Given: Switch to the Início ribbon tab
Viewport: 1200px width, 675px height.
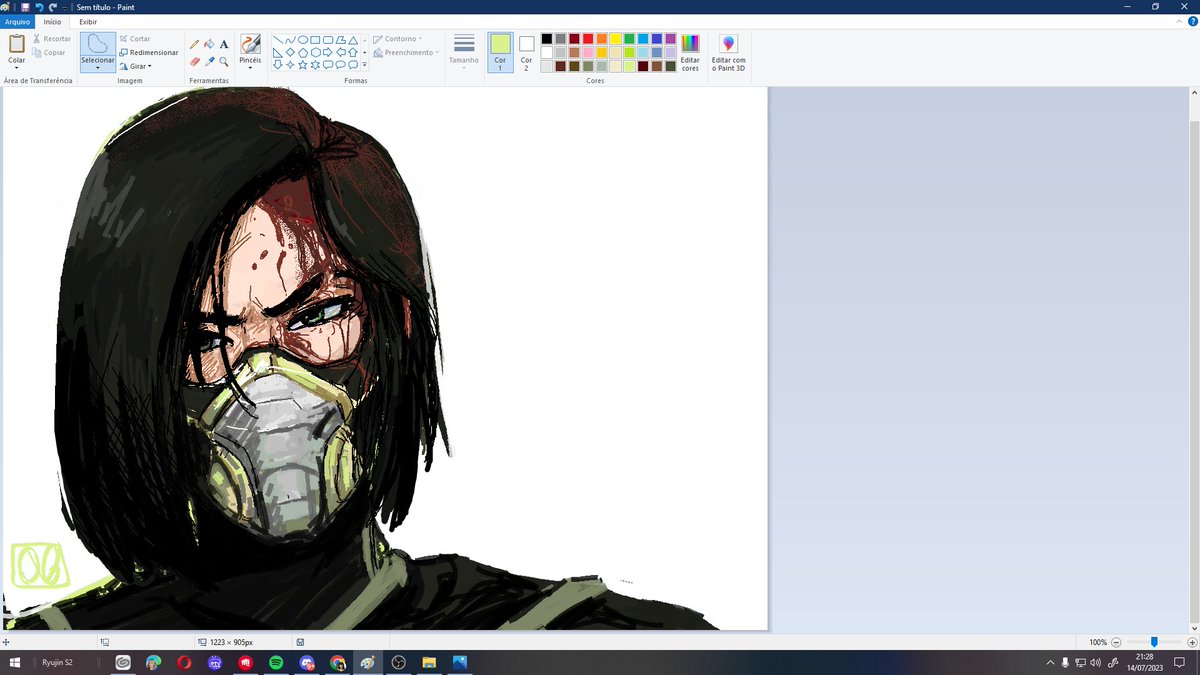Looking at the screenshot, I should pyautogui.click(x=52, y=21).
